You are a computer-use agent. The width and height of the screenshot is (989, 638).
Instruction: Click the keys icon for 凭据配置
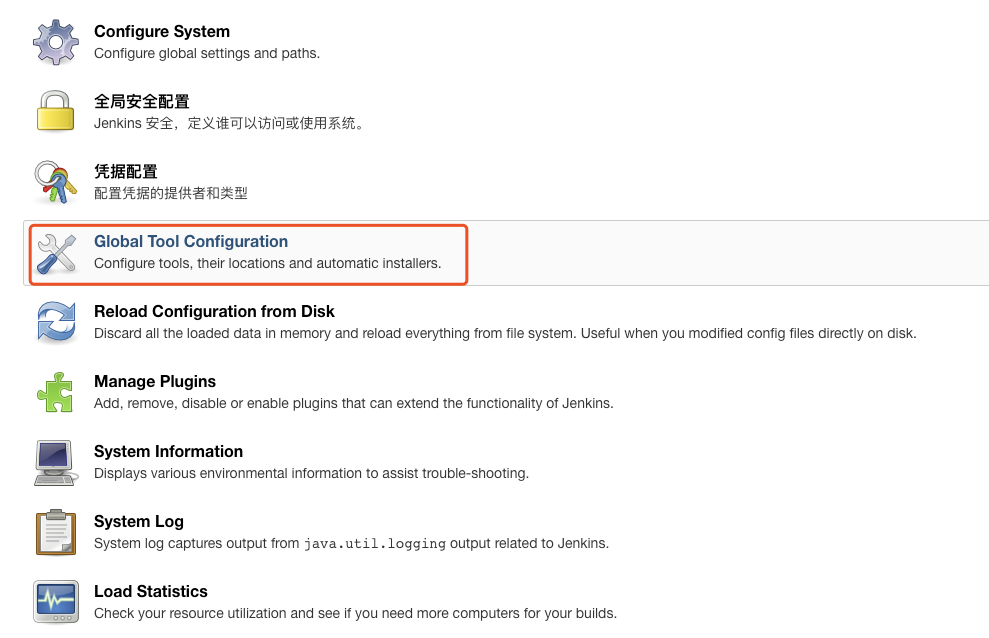55,182
